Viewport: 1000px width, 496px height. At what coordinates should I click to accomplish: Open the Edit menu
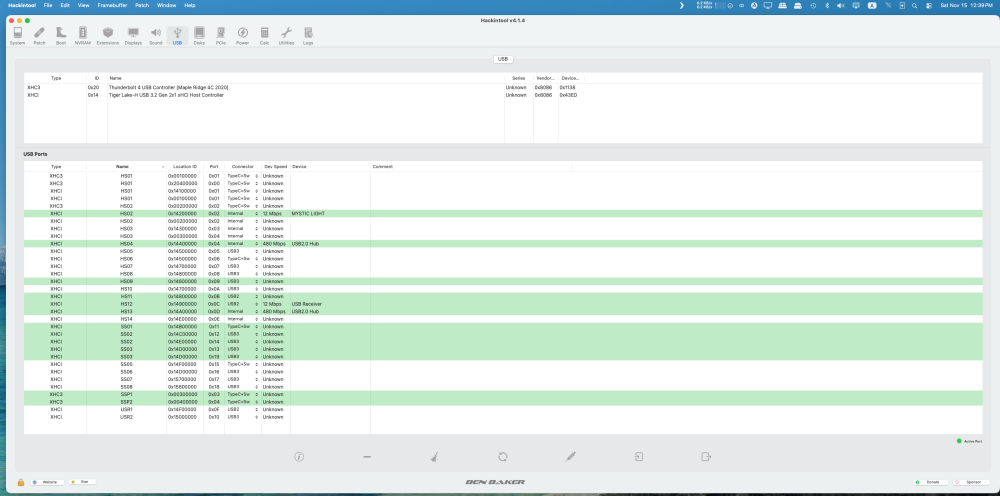pyautogui.click(x=65, y=5)
